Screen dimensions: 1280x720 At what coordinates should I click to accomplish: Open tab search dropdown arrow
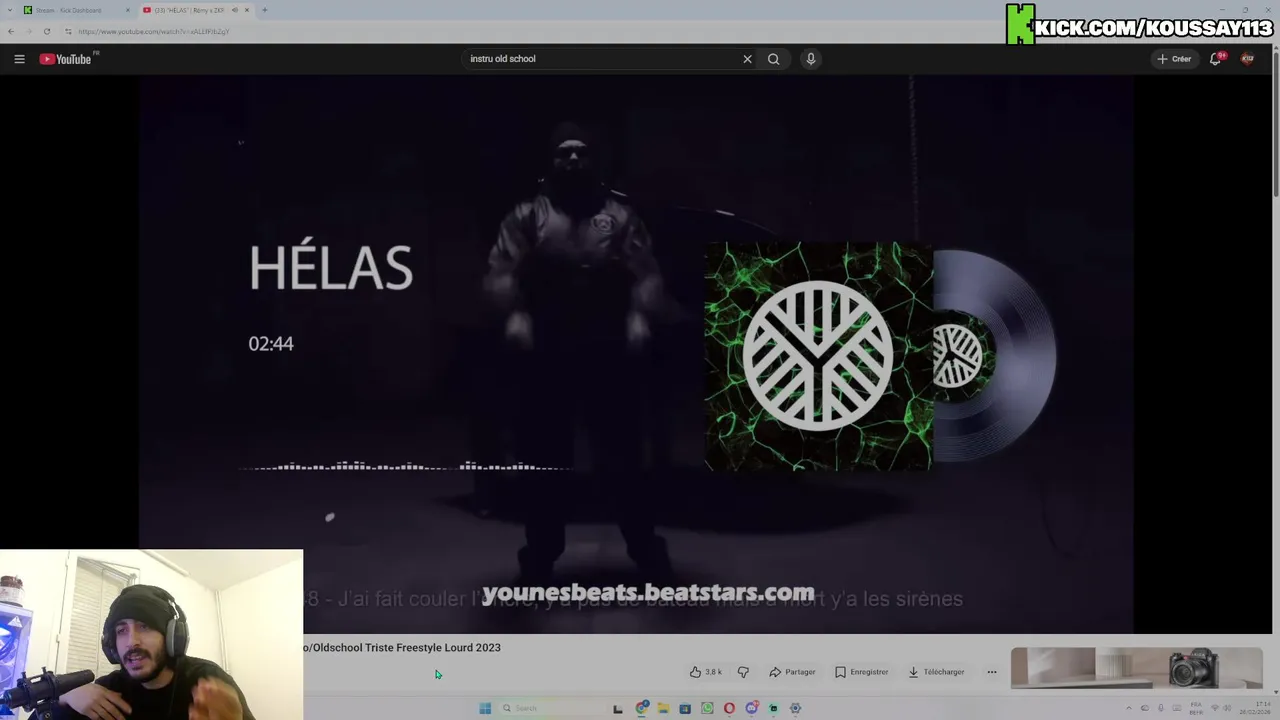10,10
